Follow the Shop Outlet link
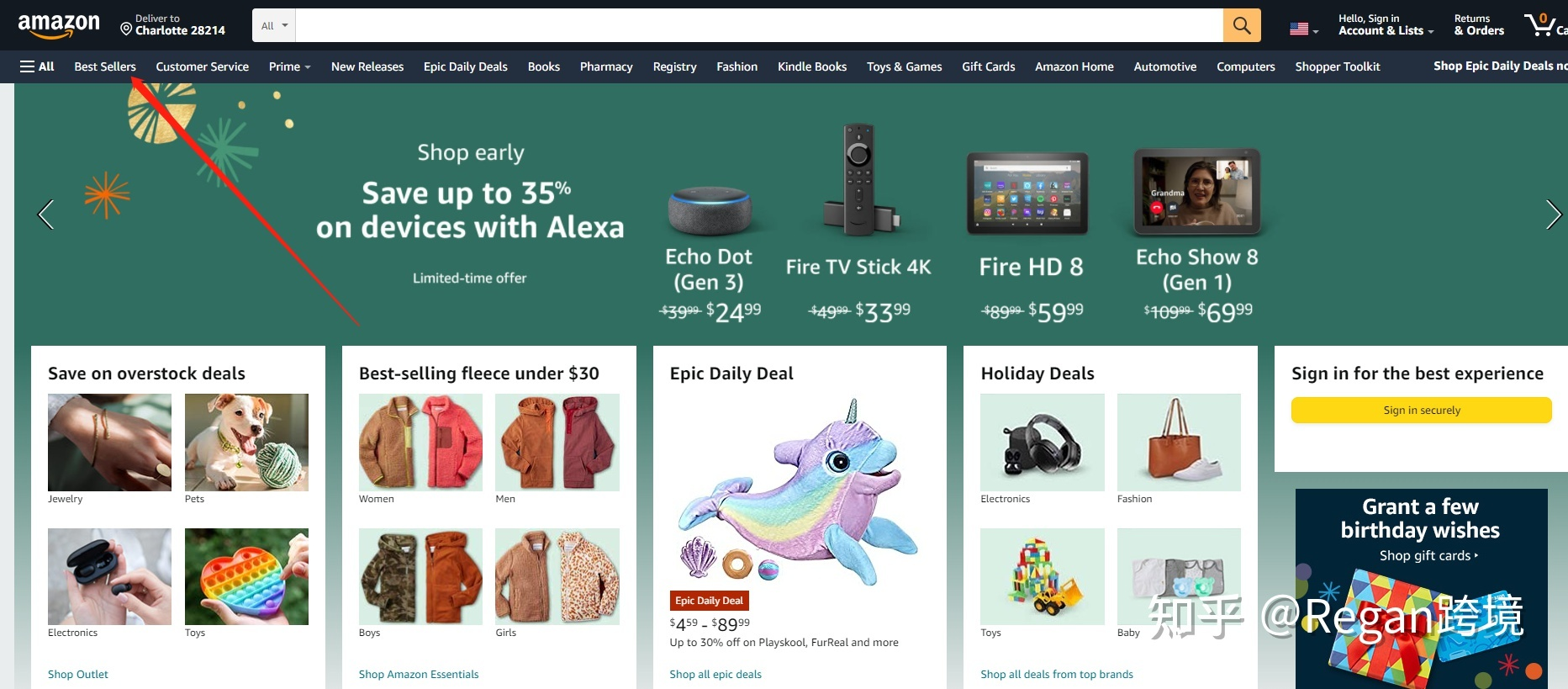1568x689 pixels. click(78, 674)
